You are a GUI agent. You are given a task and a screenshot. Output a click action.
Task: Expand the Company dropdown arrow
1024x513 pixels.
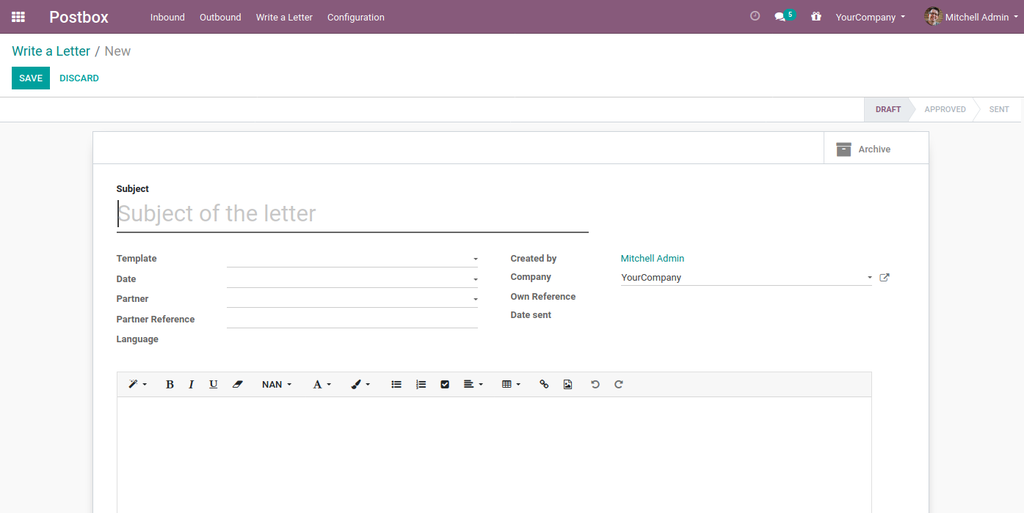click(x=869, y=277)
